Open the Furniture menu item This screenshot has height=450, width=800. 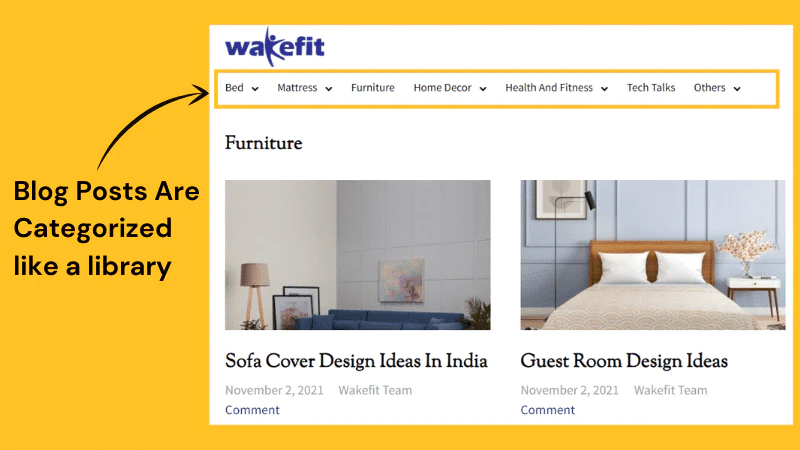[x=372, y=88]
